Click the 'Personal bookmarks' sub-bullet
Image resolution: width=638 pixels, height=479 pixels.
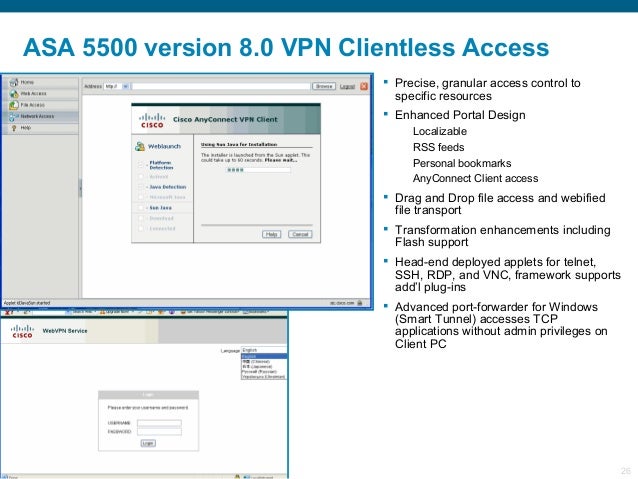click(x=462, y=163)
